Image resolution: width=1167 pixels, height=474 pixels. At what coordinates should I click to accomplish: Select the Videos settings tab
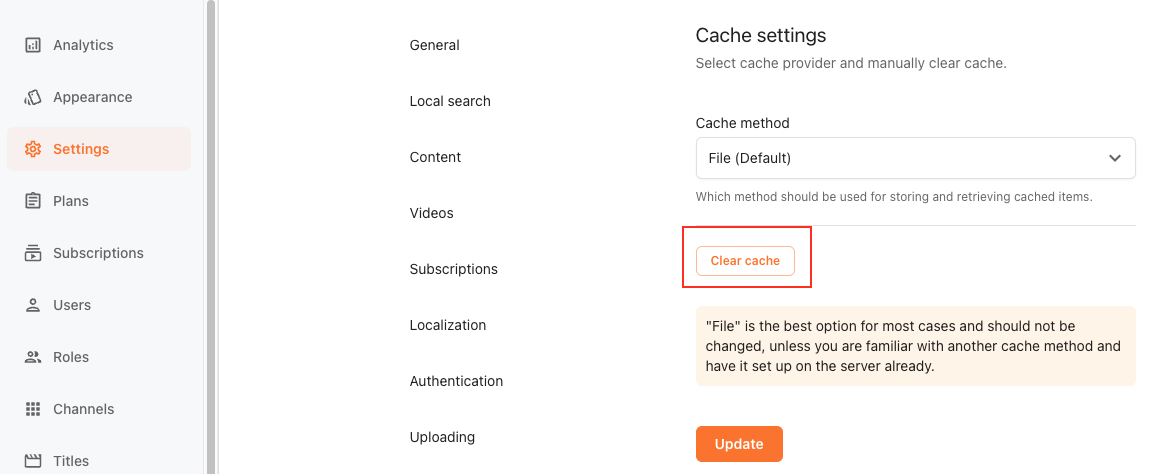[x=432, y=213]
